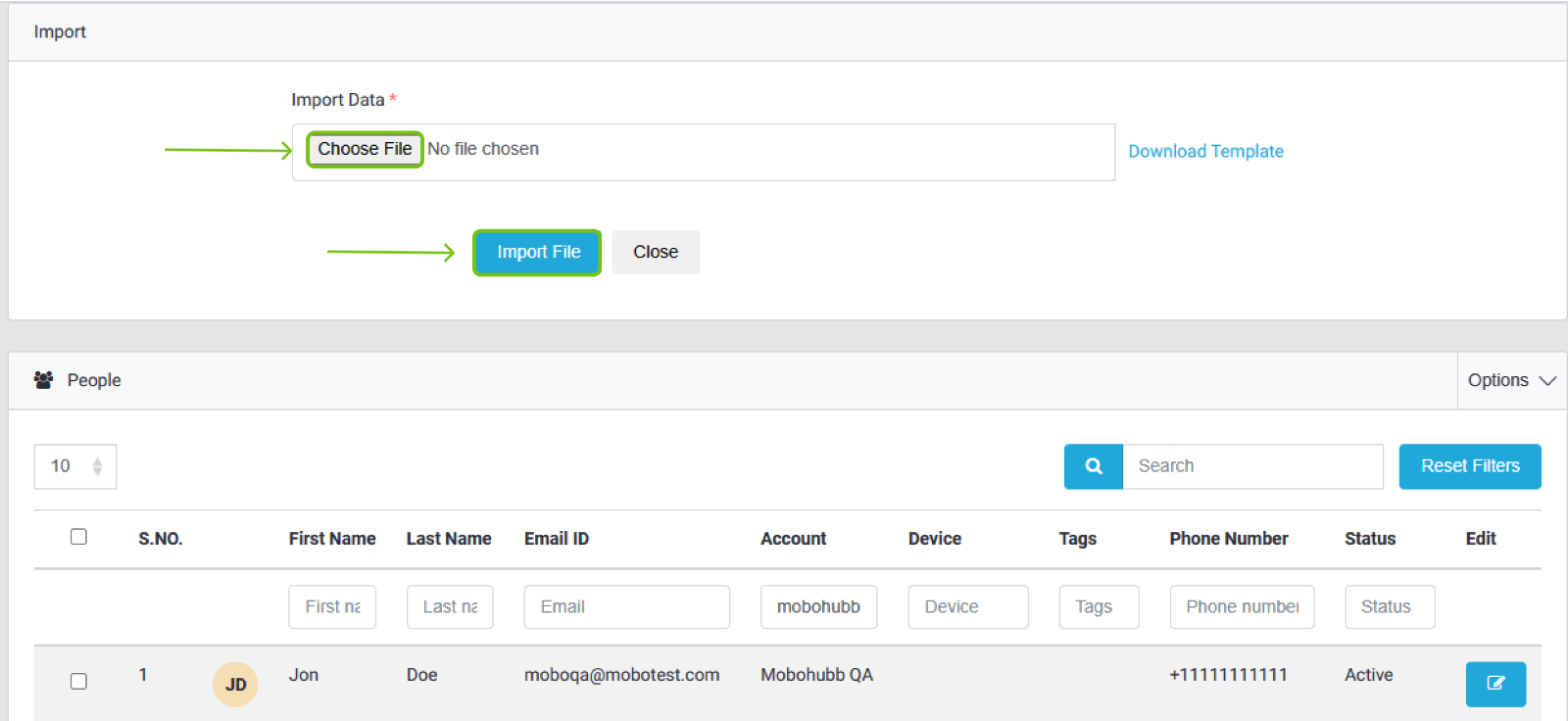The image size is (1568, 721).
Task: Close the import panel
Action: [656, 253]
